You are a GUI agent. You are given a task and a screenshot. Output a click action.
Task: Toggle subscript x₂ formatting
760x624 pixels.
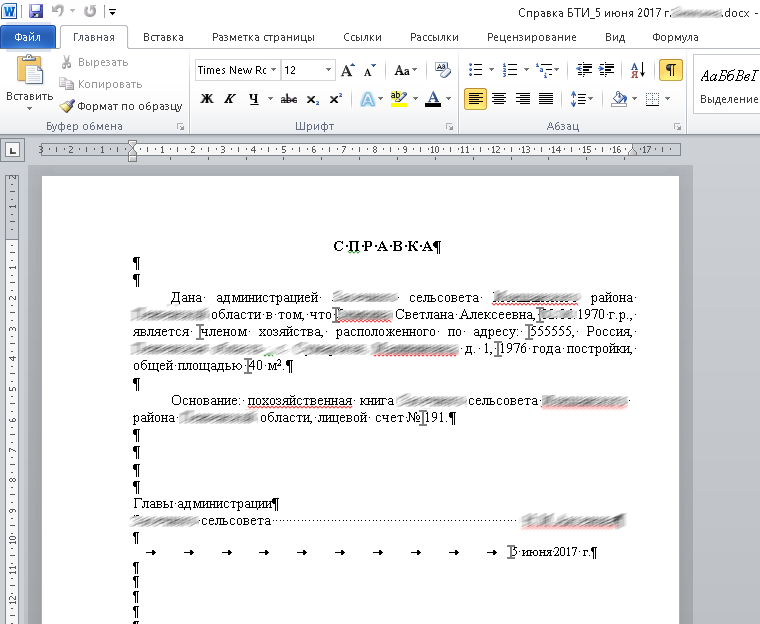tap(313, 99)
